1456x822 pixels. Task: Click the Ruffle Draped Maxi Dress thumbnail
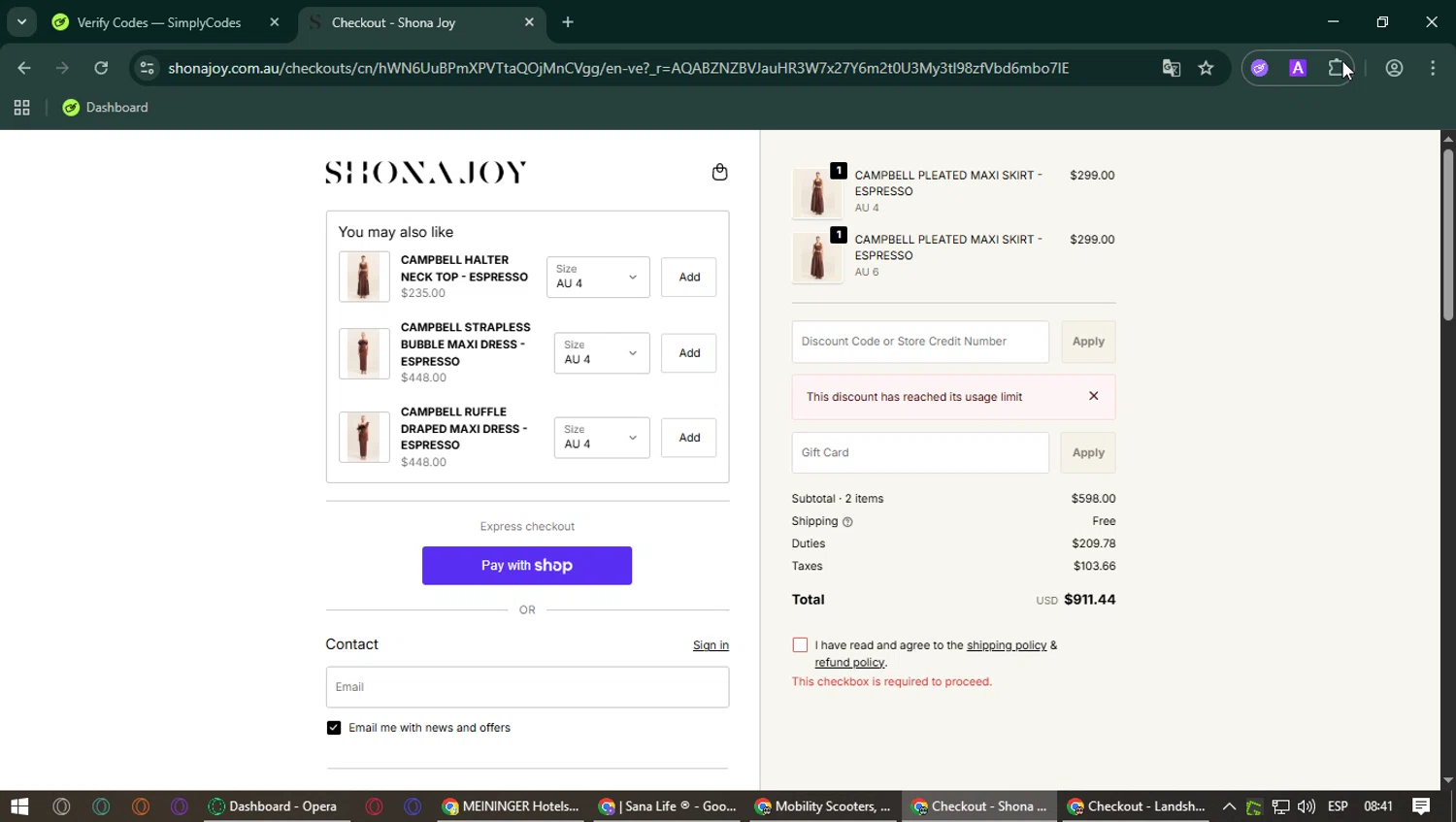[364, 437]
